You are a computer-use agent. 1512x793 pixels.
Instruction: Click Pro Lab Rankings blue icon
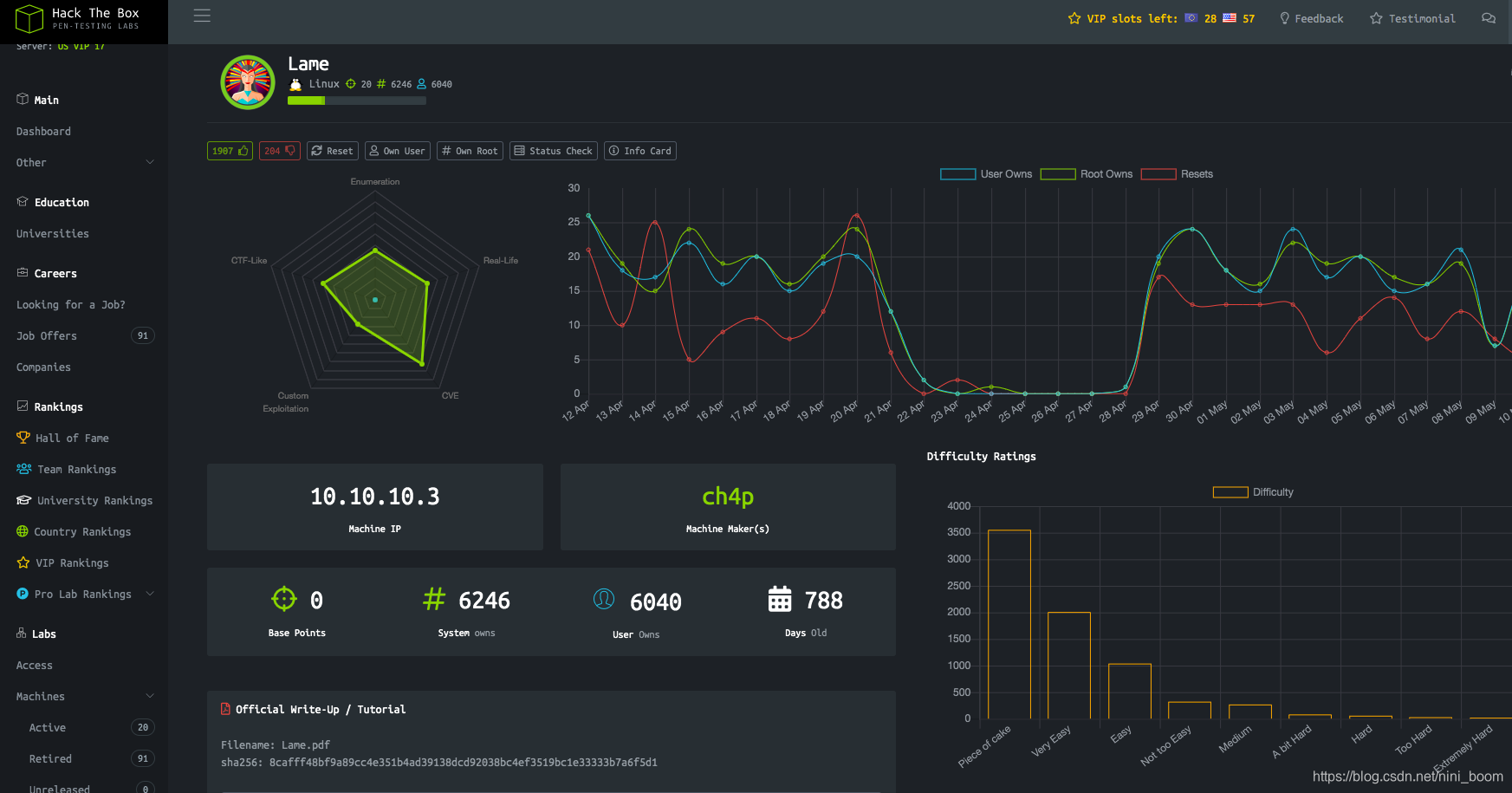[x=23, y=594]
